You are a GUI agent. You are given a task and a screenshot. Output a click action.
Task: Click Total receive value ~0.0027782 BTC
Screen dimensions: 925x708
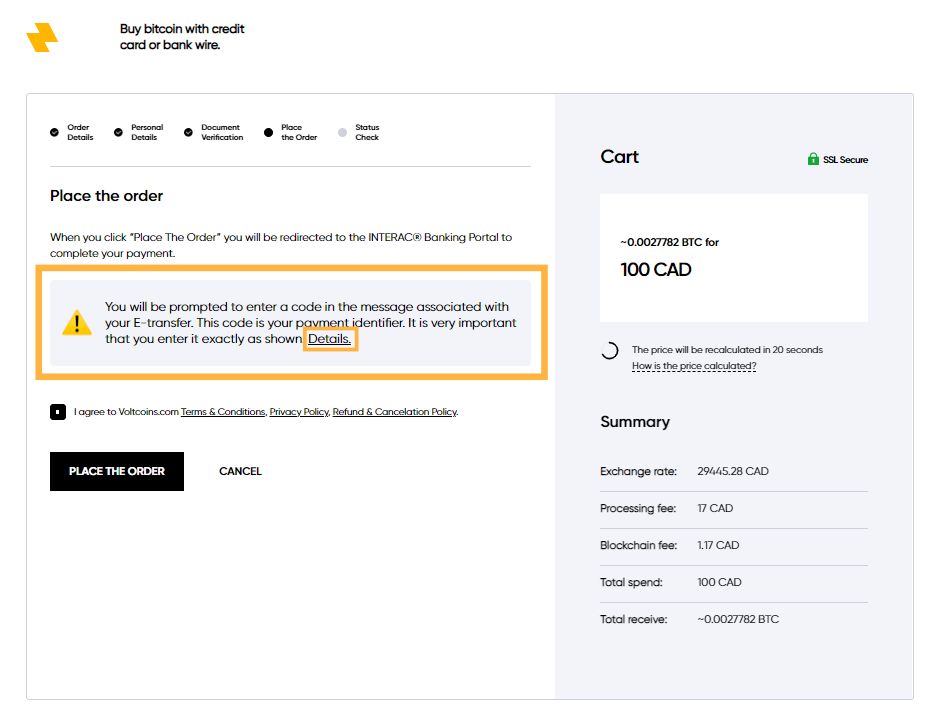738,620
